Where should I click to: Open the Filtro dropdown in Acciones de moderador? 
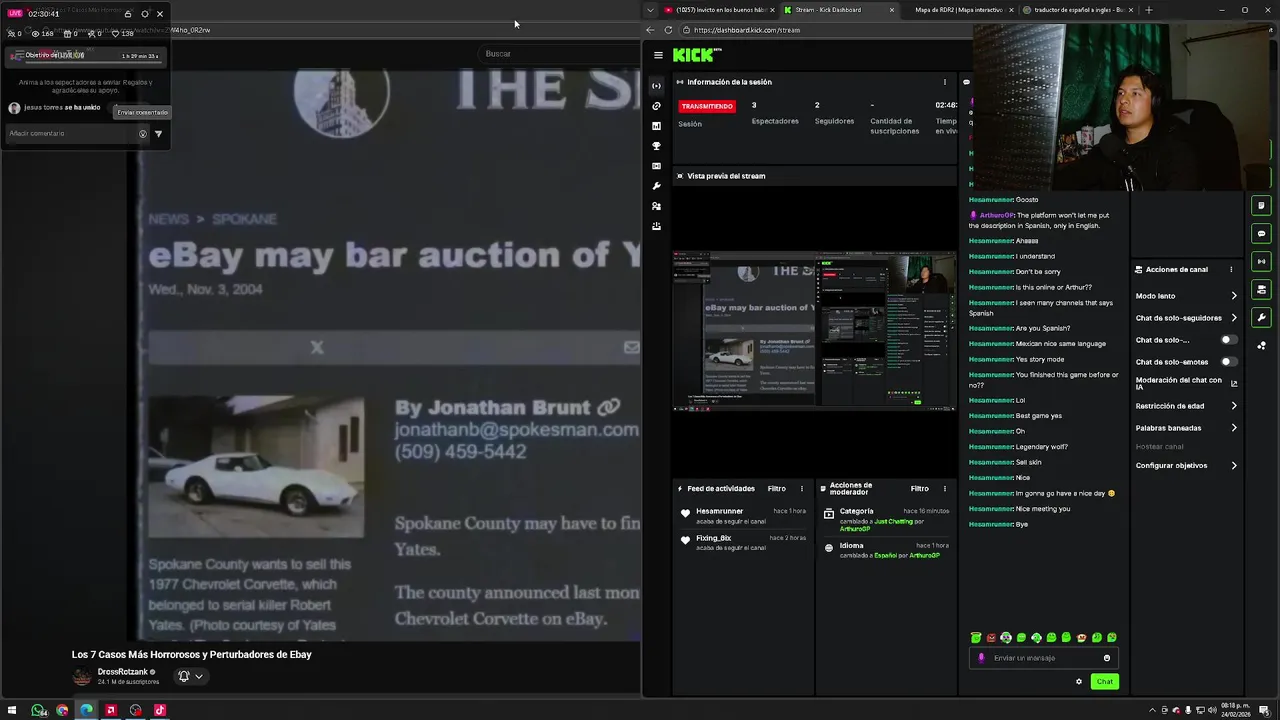pyautogui.click(x=919, y=489)
